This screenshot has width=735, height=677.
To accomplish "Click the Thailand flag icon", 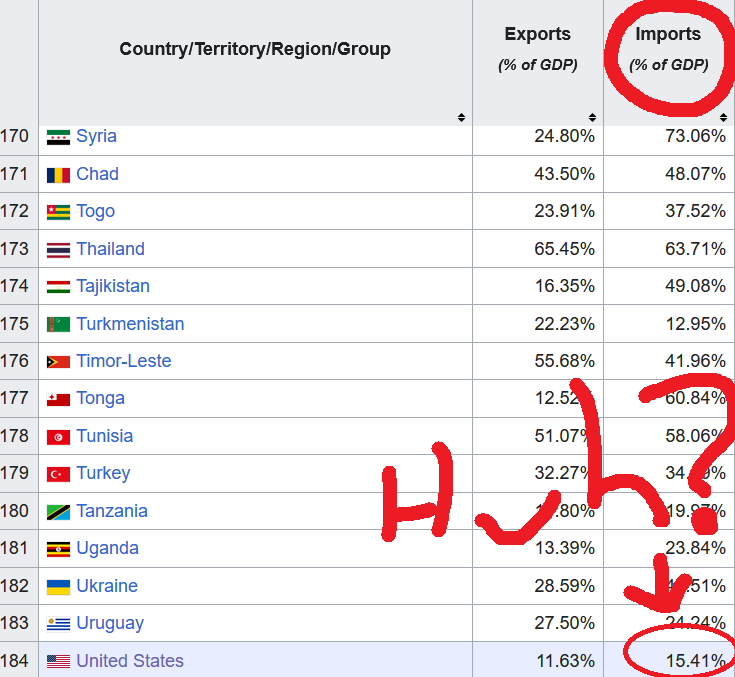I will [x=58, y=250].
